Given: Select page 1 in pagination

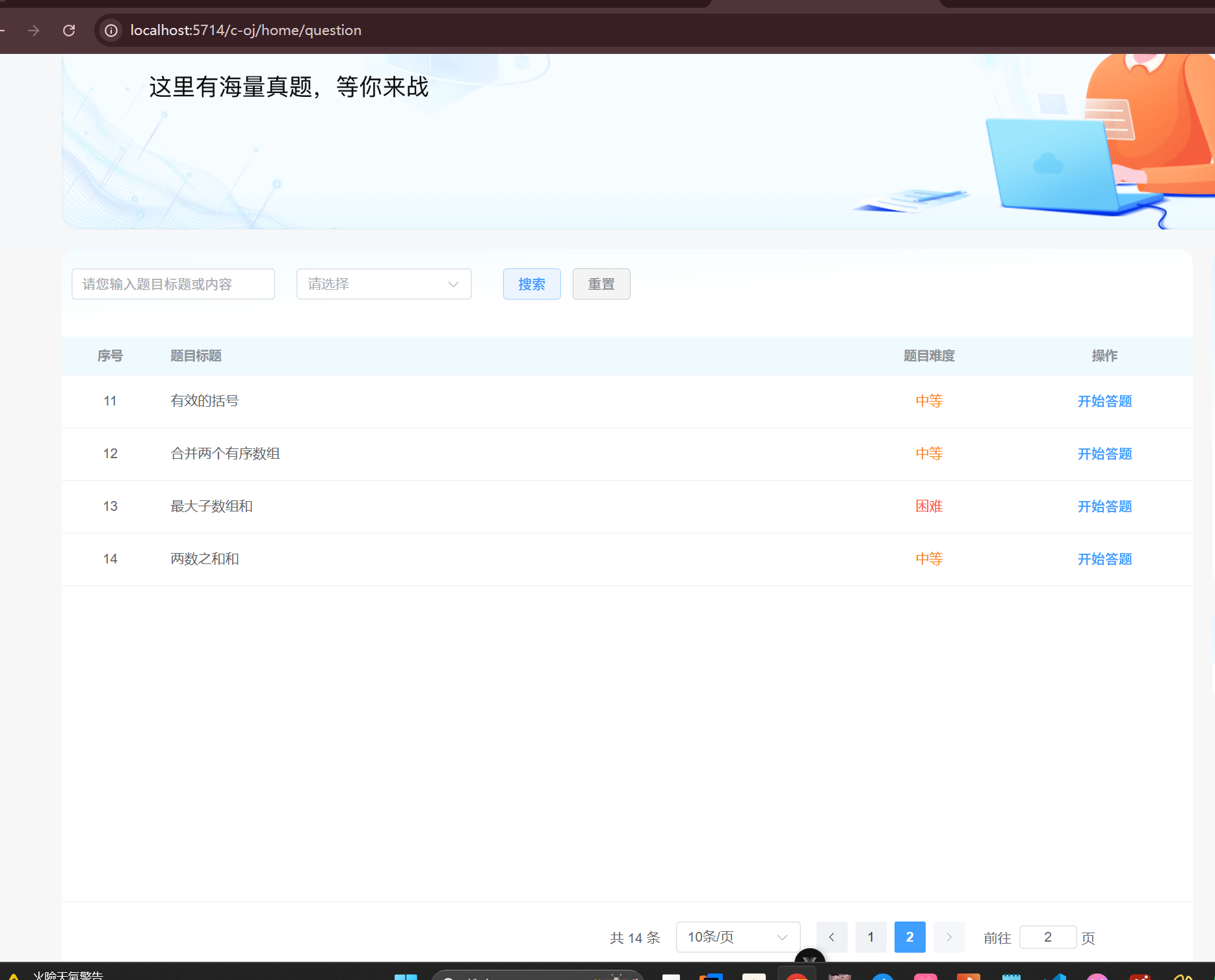Looking at the screenshot, I should 870,937.
